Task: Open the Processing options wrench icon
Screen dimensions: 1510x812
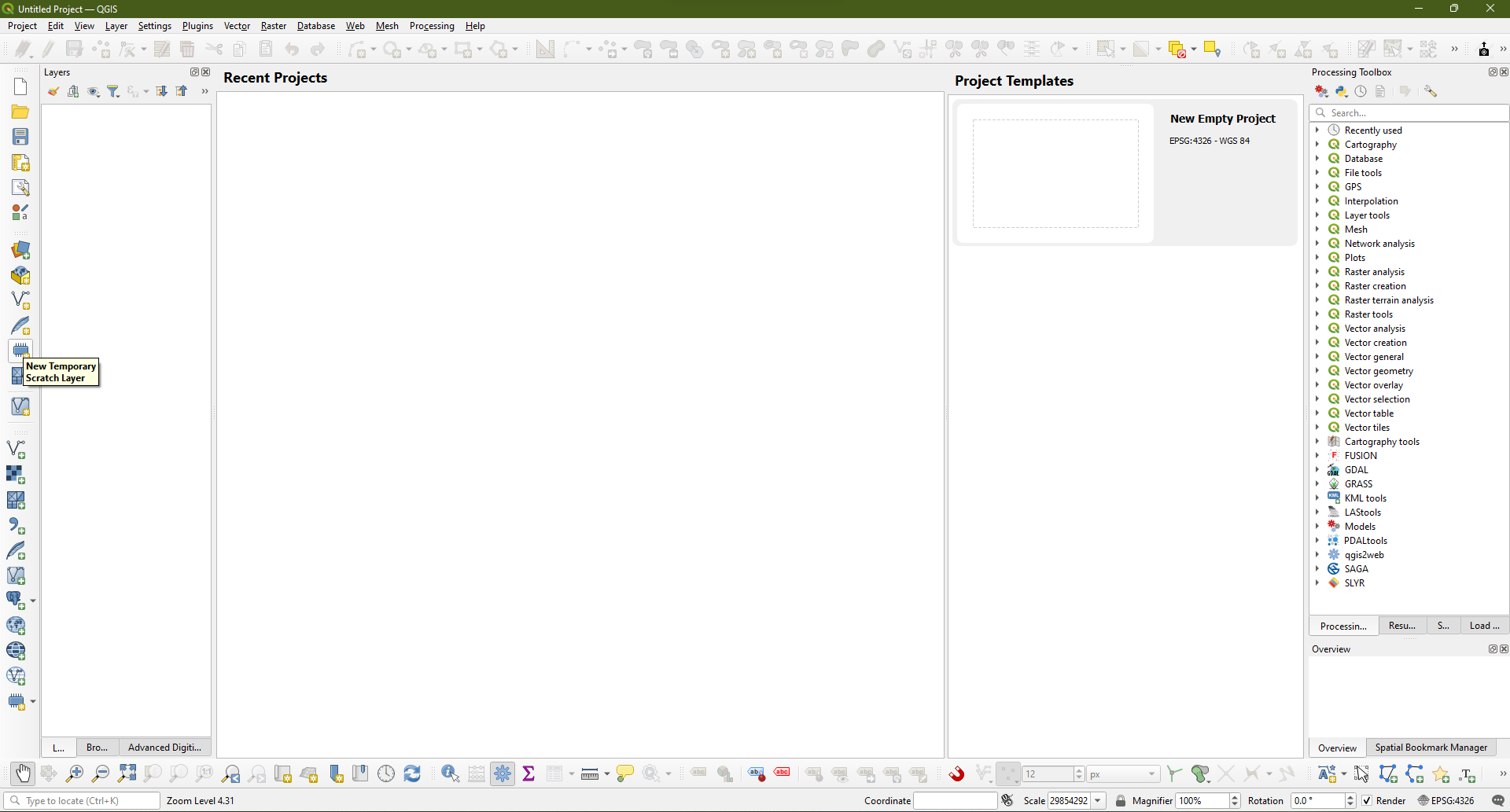Action: 1431,91
